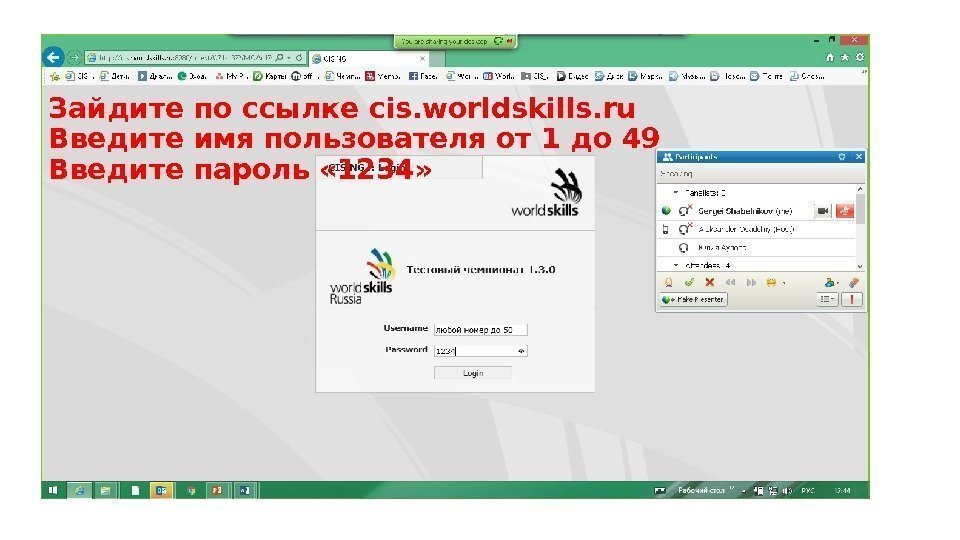
Task: Click the taskbar clock
Action: tap(842, 490)
